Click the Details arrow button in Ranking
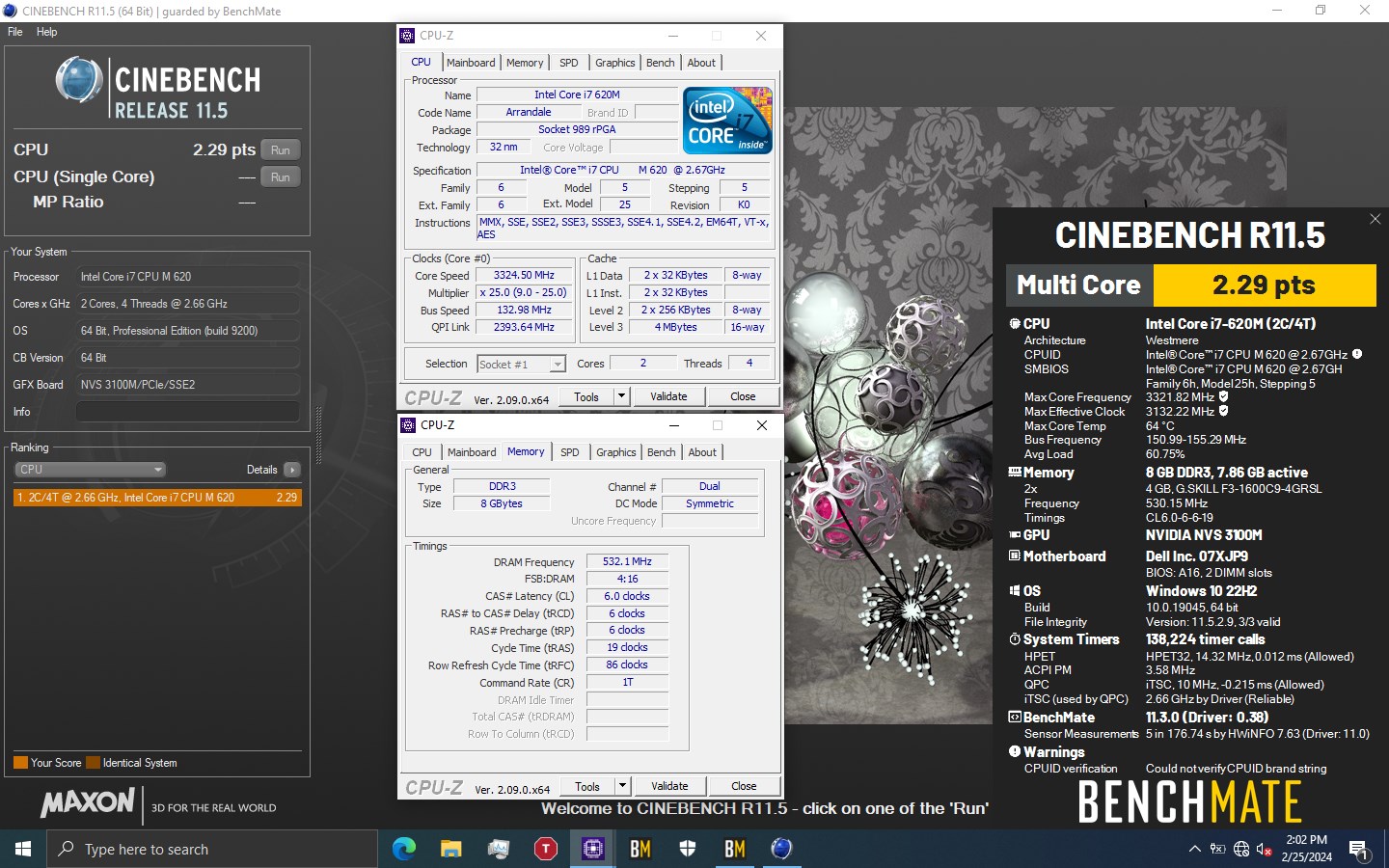Image resolution: width=1389 pixels, height=868 pixels. (x=292, y=470)
